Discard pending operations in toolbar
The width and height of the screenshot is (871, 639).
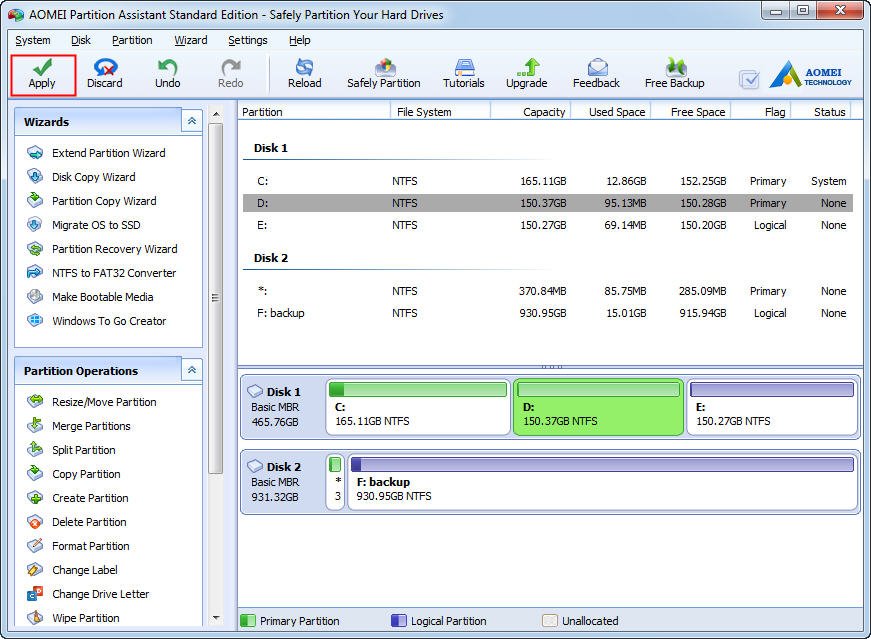[x=104, y=67]
